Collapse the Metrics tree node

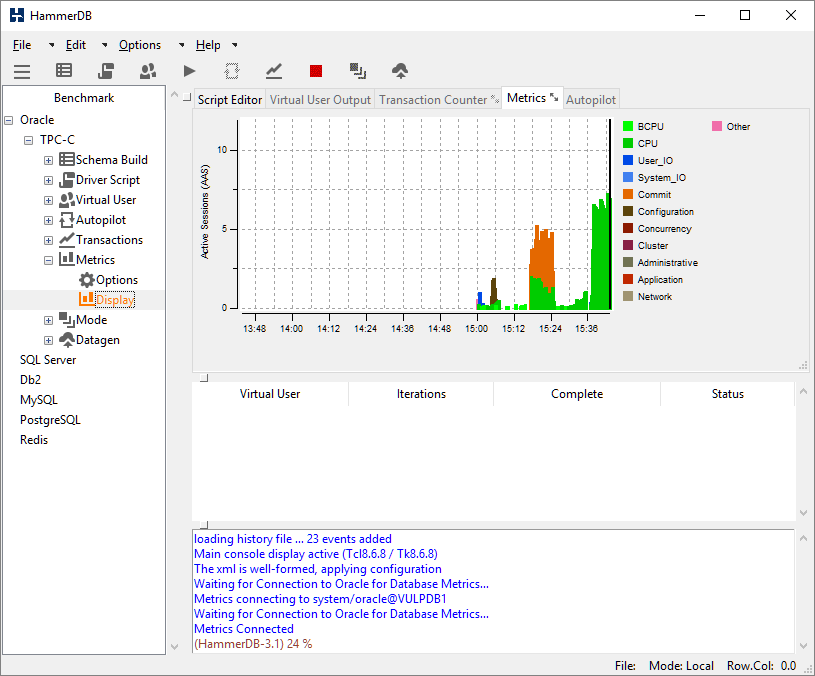(48, 260)
